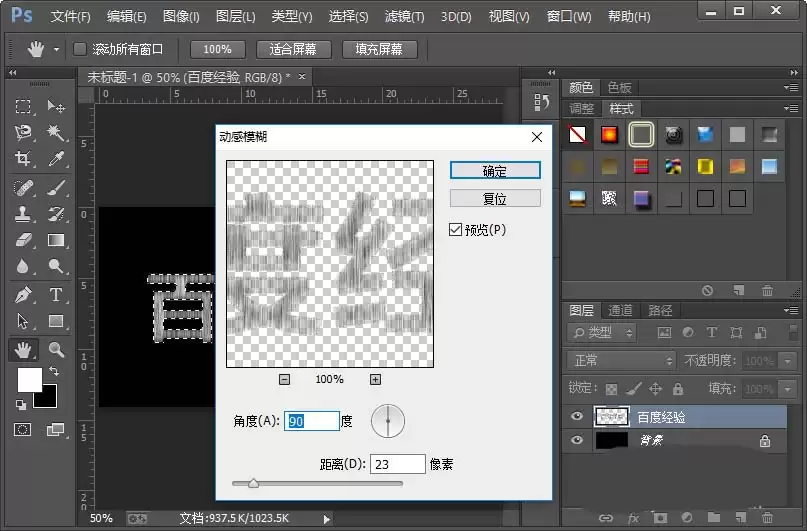Select the Crop tool
Screen dimensions: 807x531
tap(23, 158)
